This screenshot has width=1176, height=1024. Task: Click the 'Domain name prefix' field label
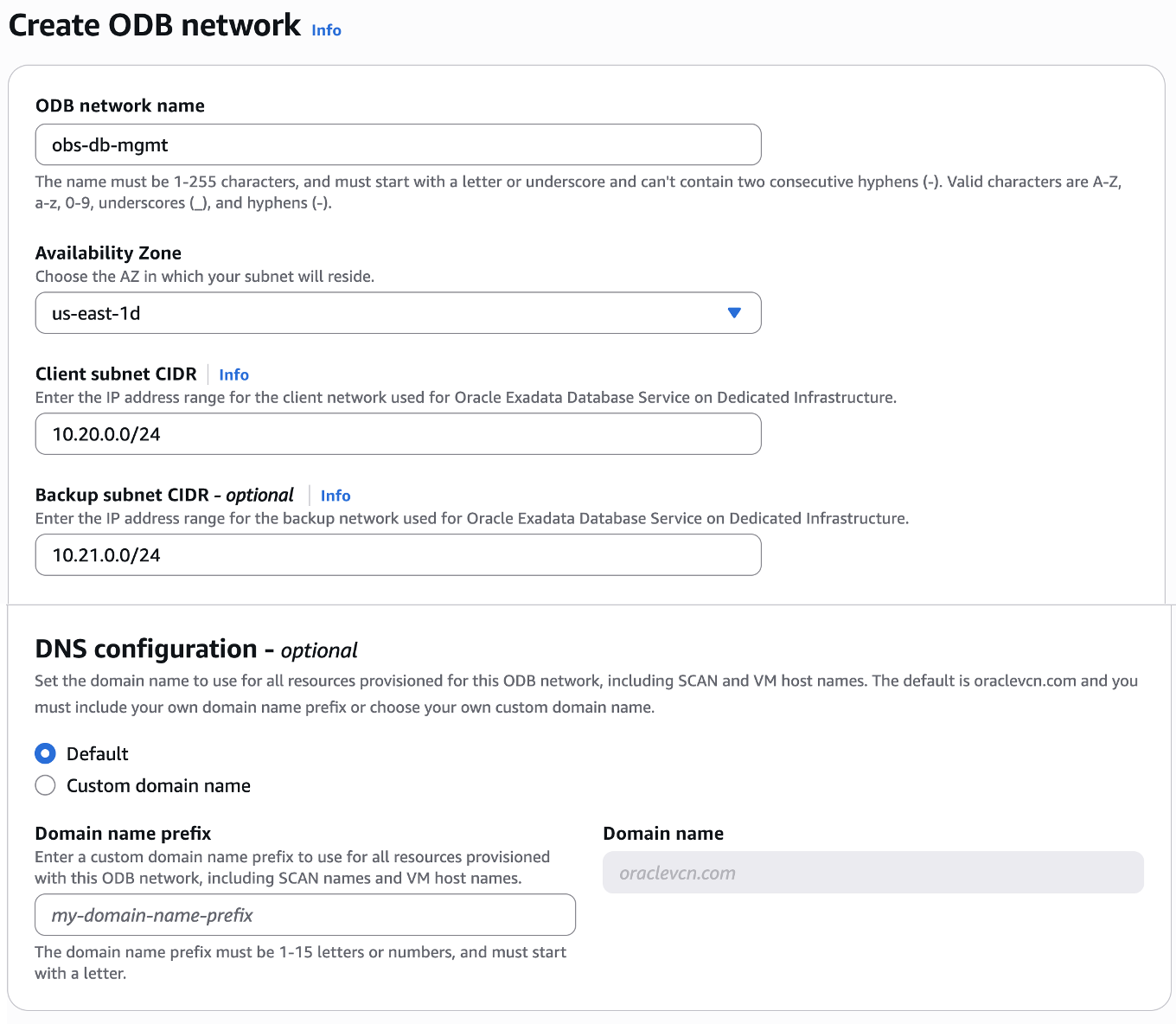click(123, 833)
